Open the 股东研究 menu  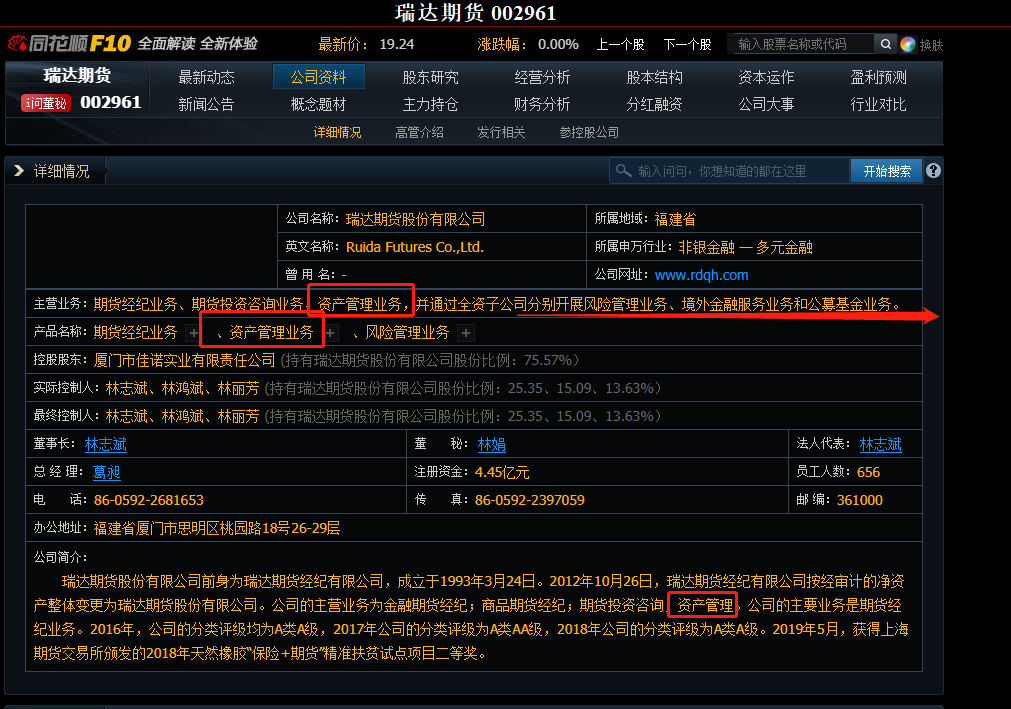click(430, 77)
